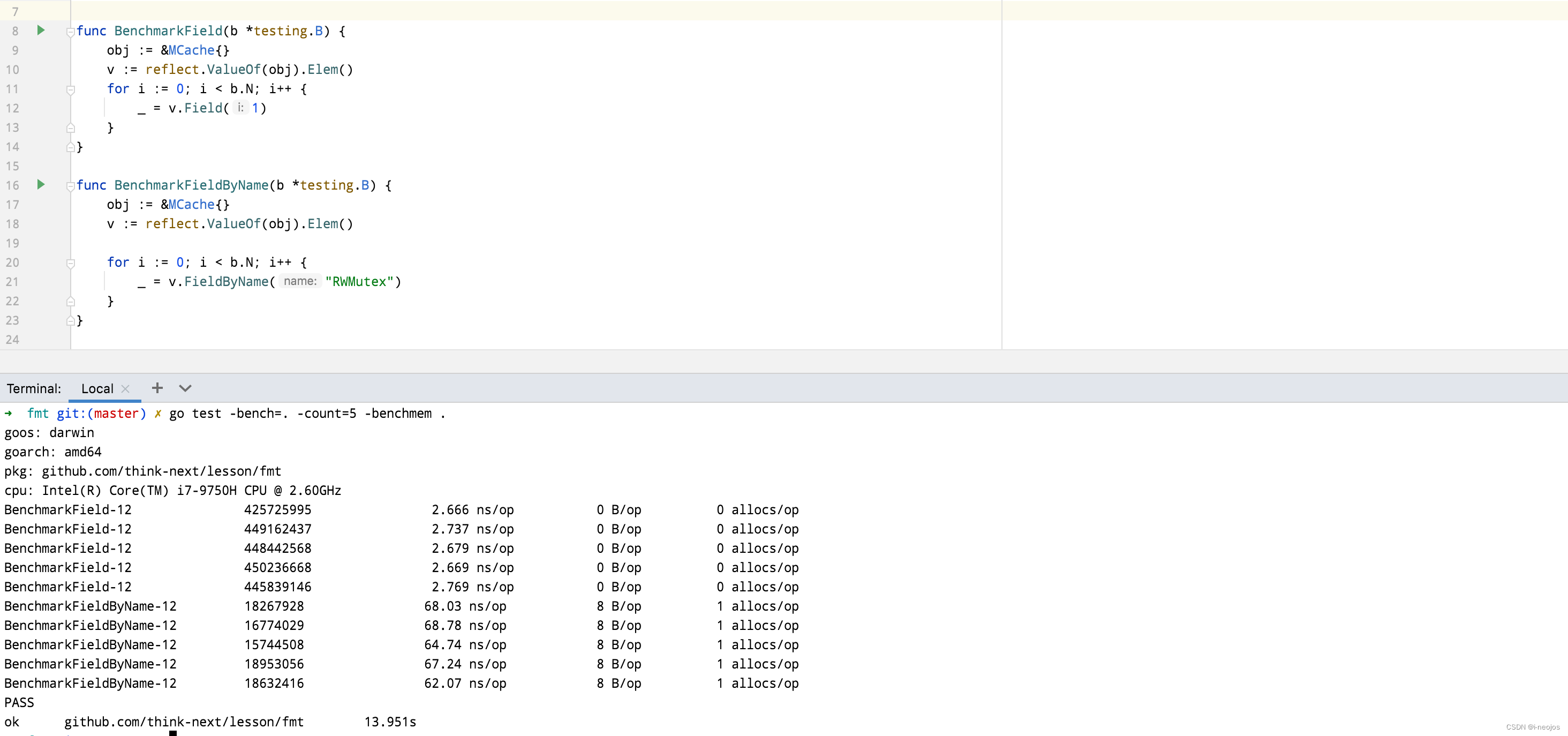
Task: Click pkg github.com/think-next/lesson/fmt line
Action: point(143,471)
